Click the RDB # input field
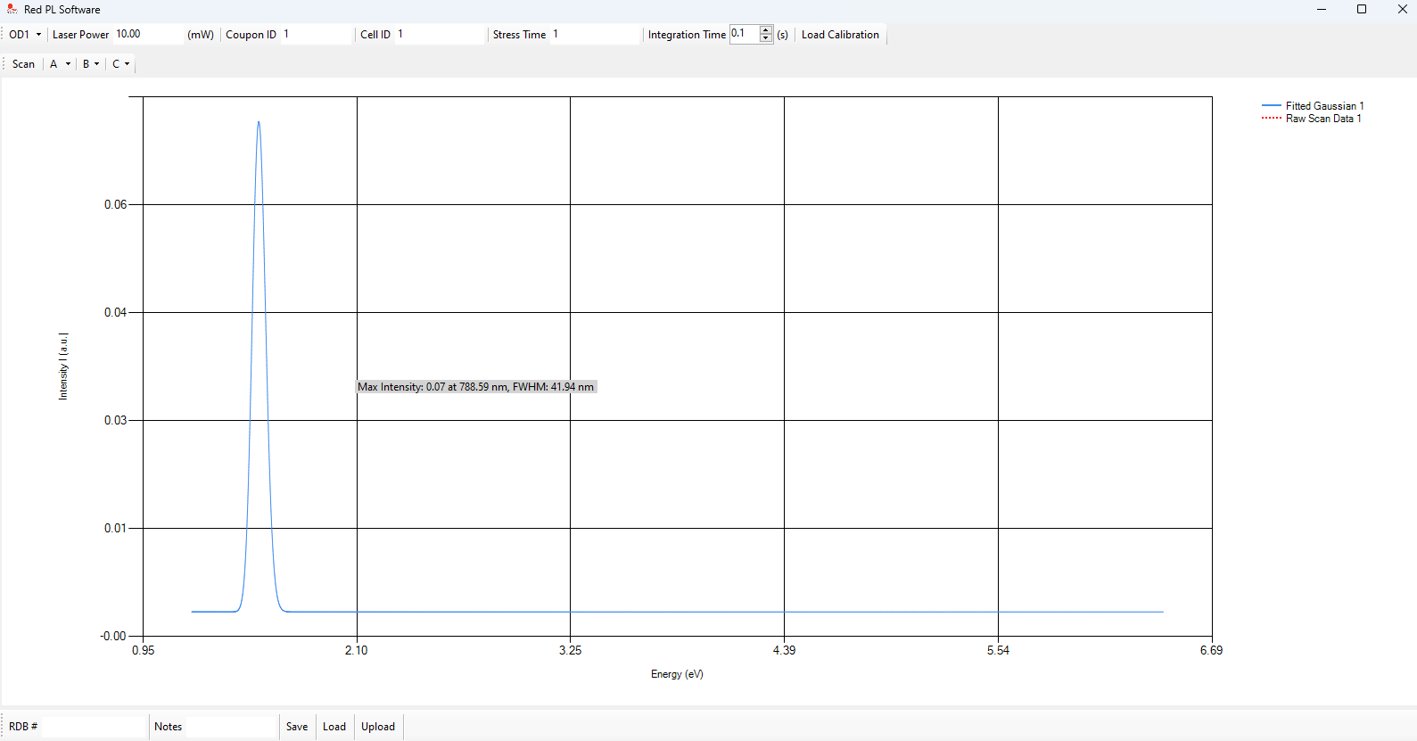The image size is (1417, 741). [93, 727]
